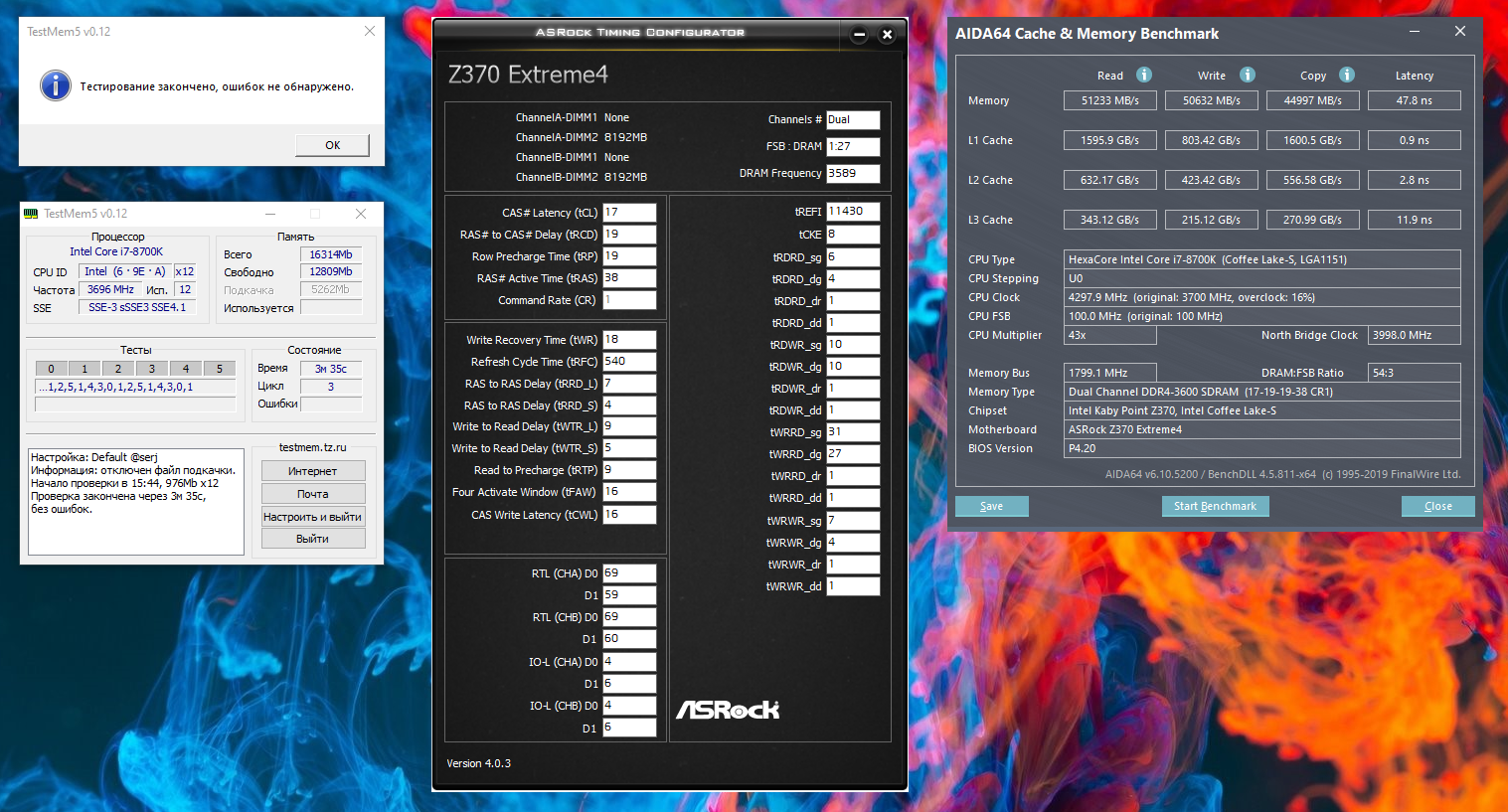Select the IO-L (CHA) D0 field
The width and height of the screenshot is (1508, 812).
629,662
